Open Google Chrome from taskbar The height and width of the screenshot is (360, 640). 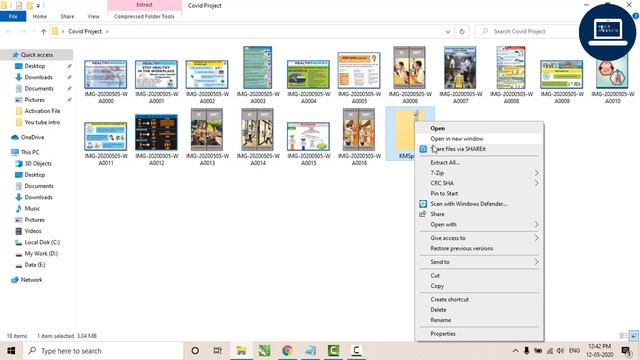(287, 351)
